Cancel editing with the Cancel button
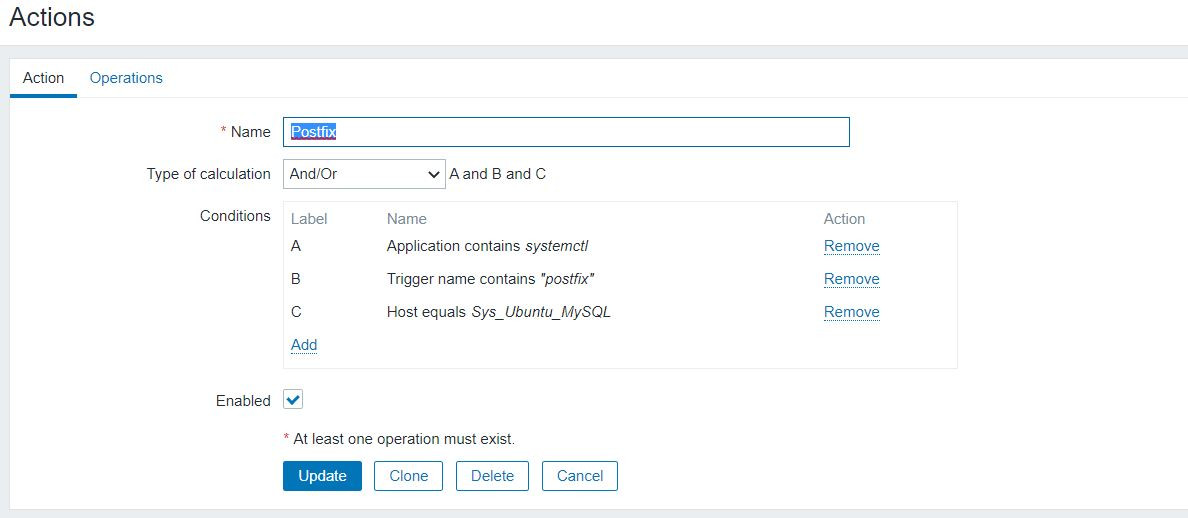Image resolution: width=1188 pixels, height=518 pixels. [580, 476]
